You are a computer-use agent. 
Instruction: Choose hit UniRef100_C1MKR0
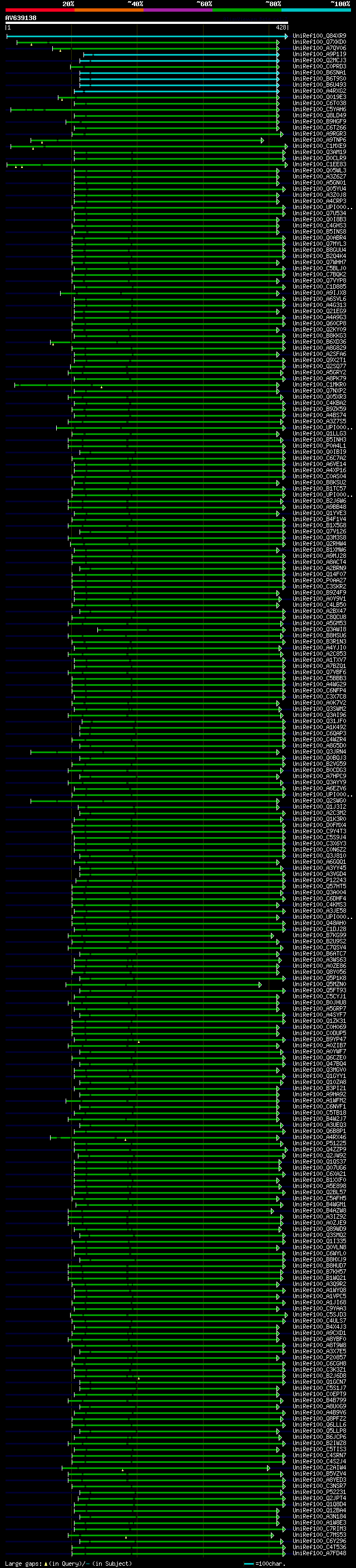[319, 385]
